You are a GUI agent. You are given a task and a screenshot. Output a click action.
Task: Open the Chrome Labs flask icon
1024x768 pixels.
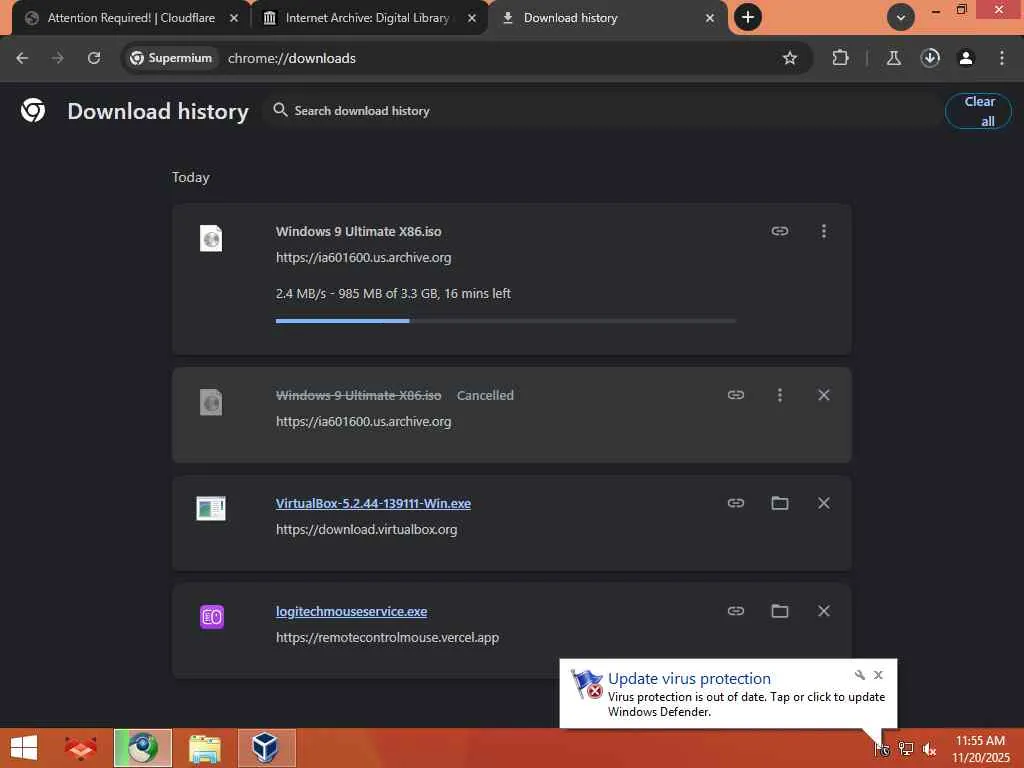893,58
